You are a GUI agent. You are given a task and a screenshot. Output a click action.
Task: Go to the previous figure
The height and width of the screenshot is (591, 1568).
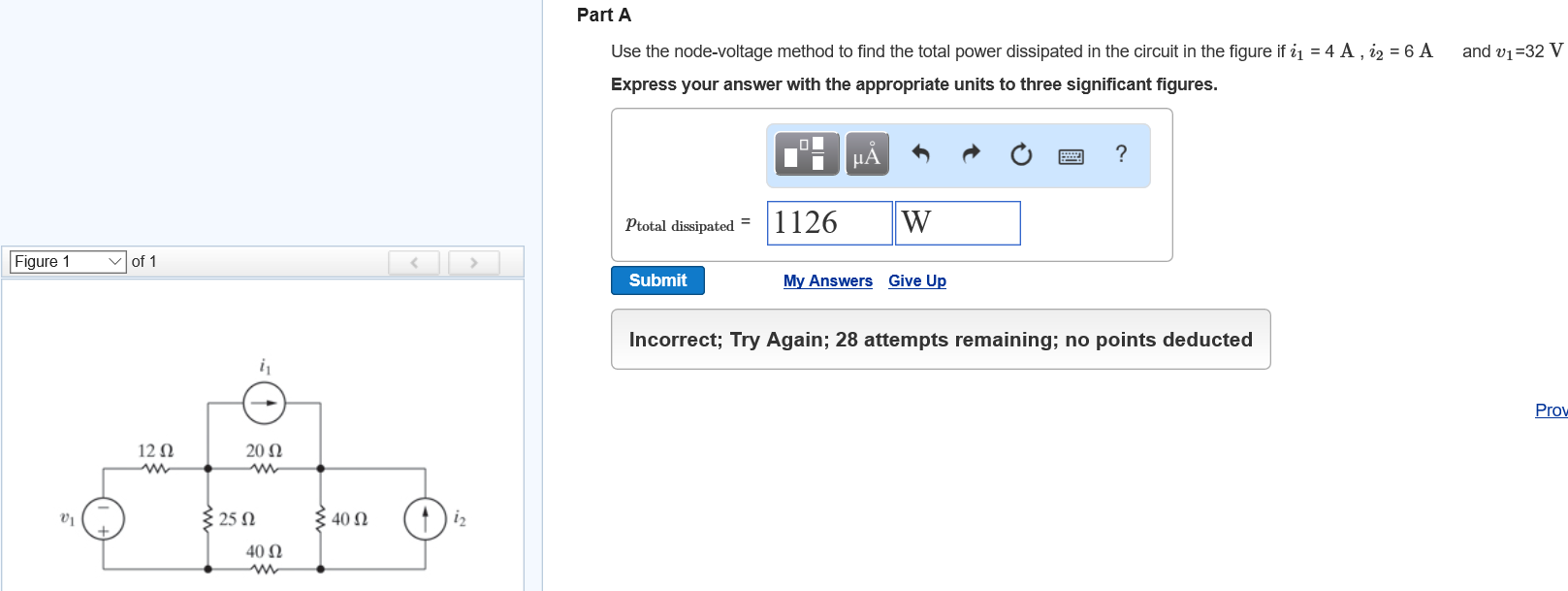tap(414, 262)
